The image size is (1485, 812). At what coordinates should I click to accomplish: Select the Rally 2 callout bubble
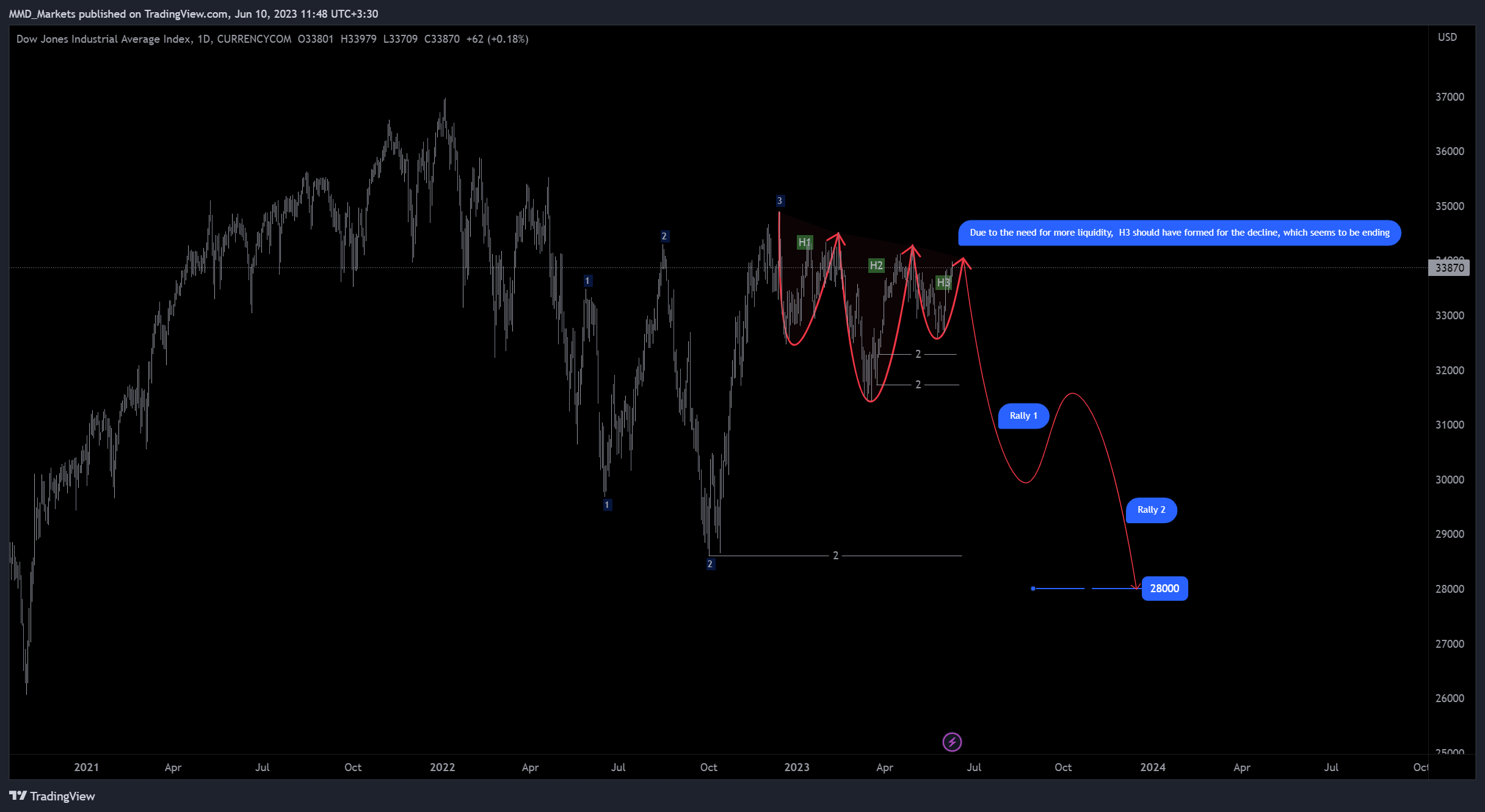coord(1151,510)
